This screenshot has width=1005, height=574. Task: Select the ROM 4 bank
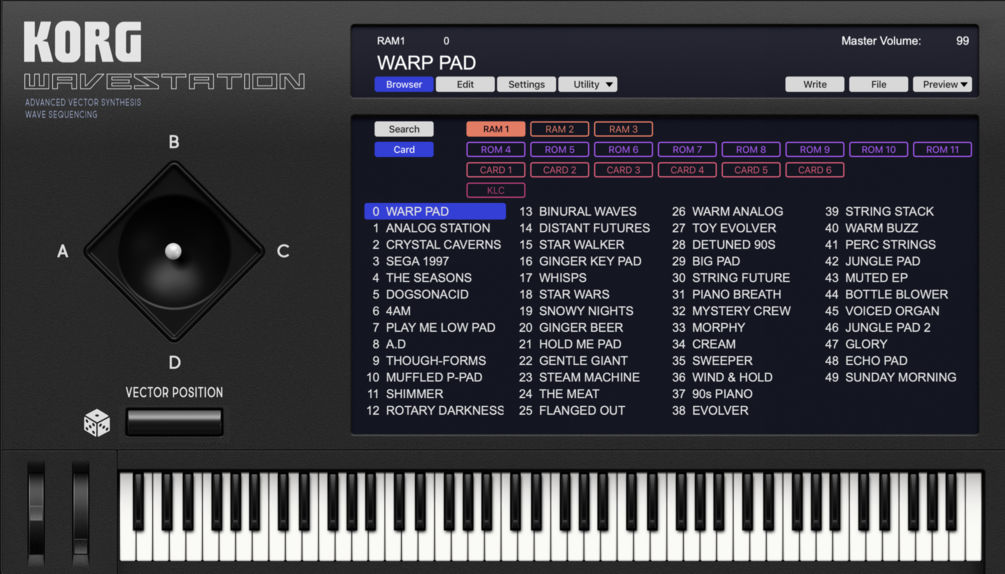pyautogui.click(x=496, y=149)
